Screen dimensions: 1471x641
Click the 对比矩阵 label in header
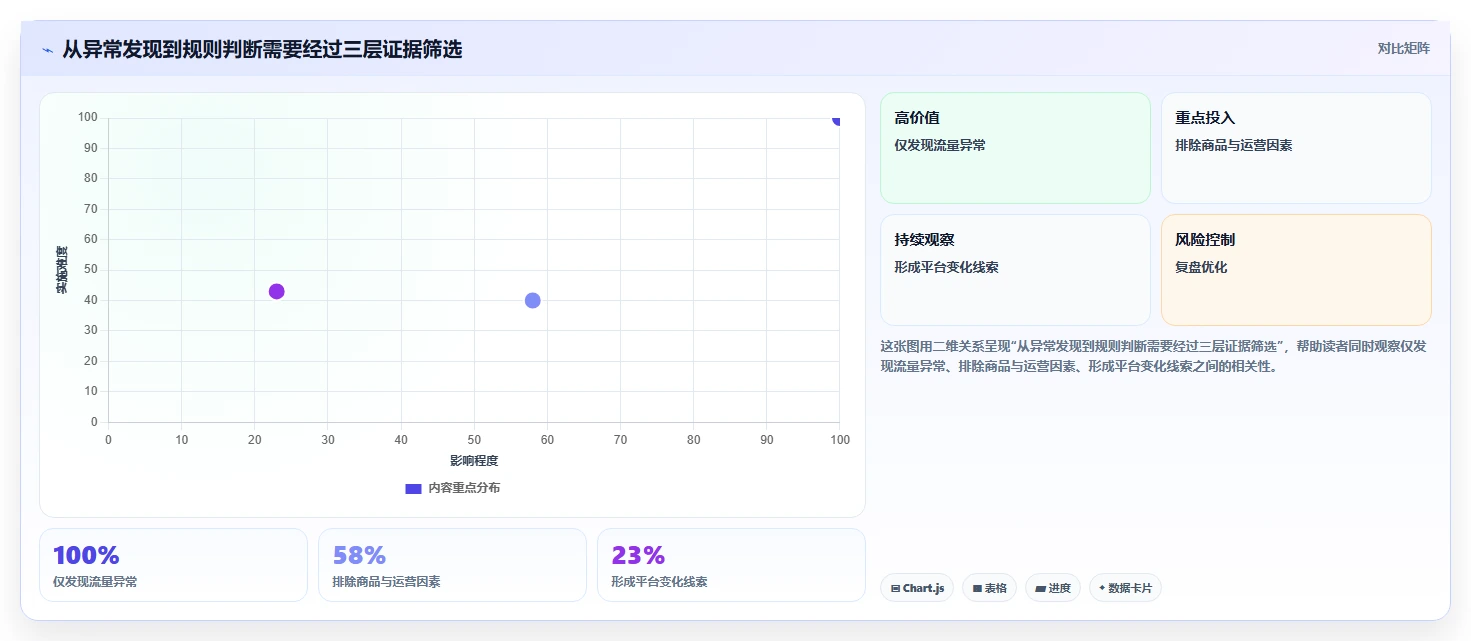(x=1403, y=48)
